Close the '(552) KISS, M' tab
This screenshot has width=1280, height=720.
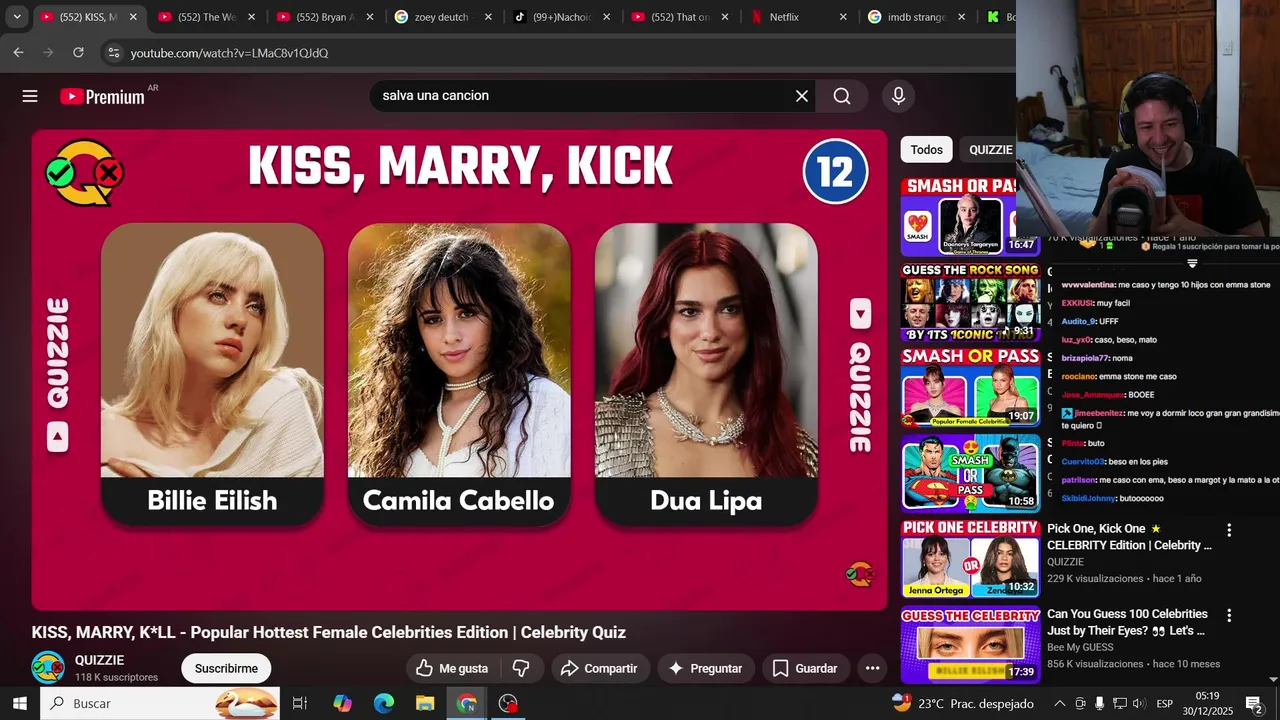(133, 17)
